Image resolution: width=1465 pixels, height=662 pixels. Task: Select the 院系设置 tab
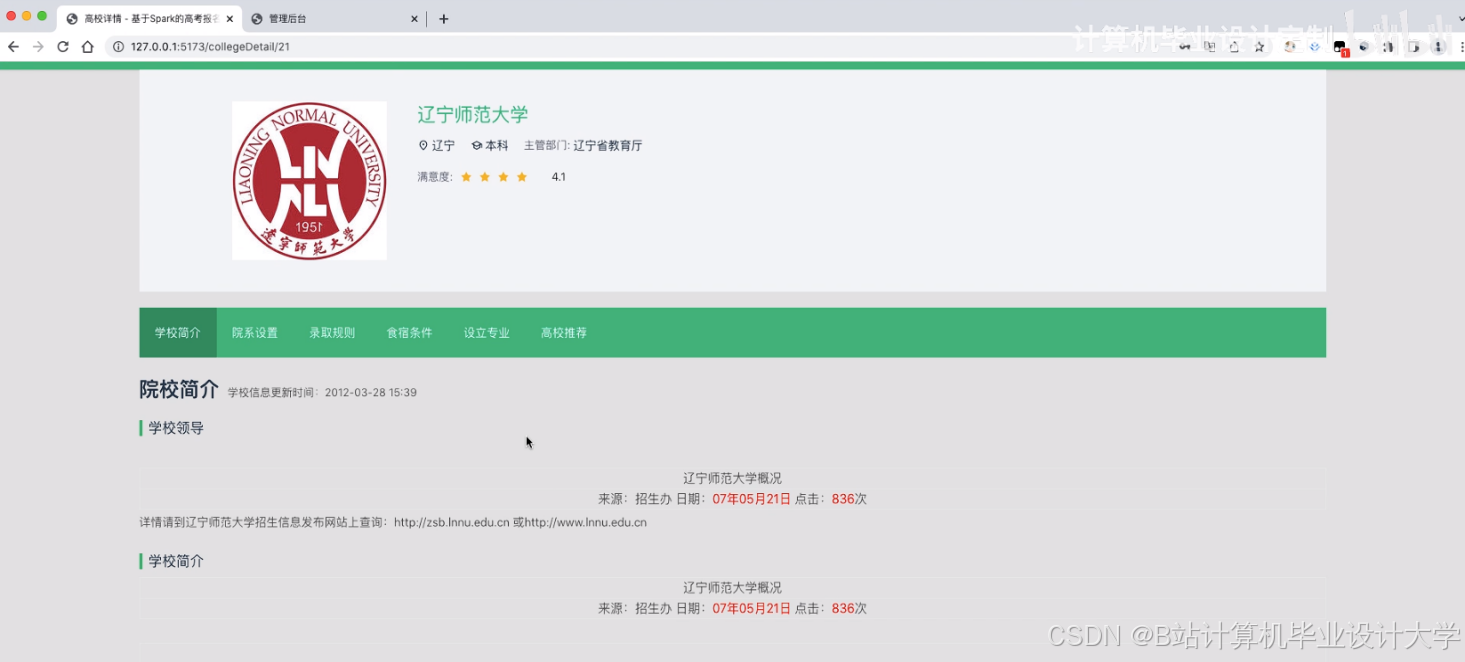pos(254,333)
